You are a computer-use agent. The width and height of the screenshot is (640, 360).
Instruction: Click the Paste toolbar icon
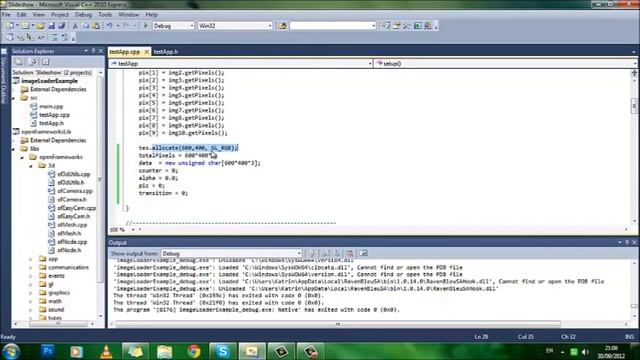[x=96, y=26]
